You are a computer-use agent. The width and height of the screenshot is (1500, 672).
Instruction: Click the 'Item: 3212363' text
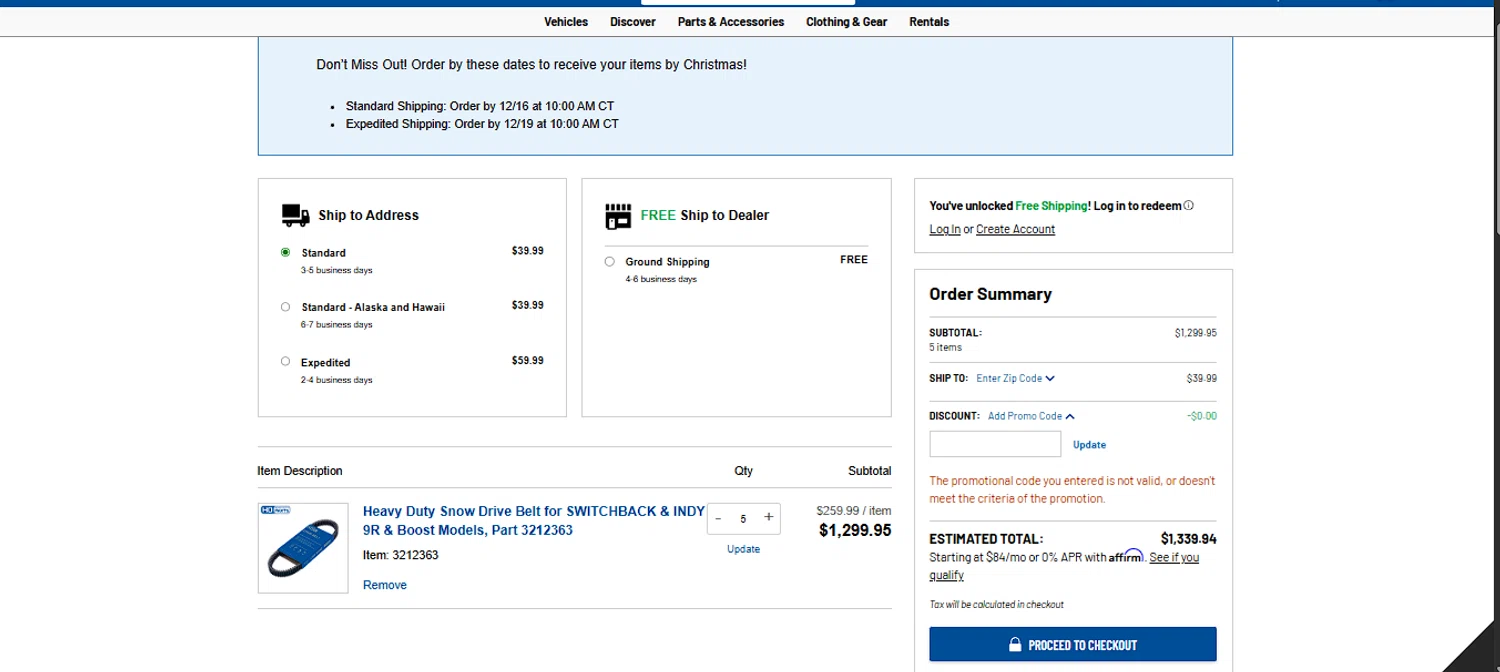coord(400,555)
